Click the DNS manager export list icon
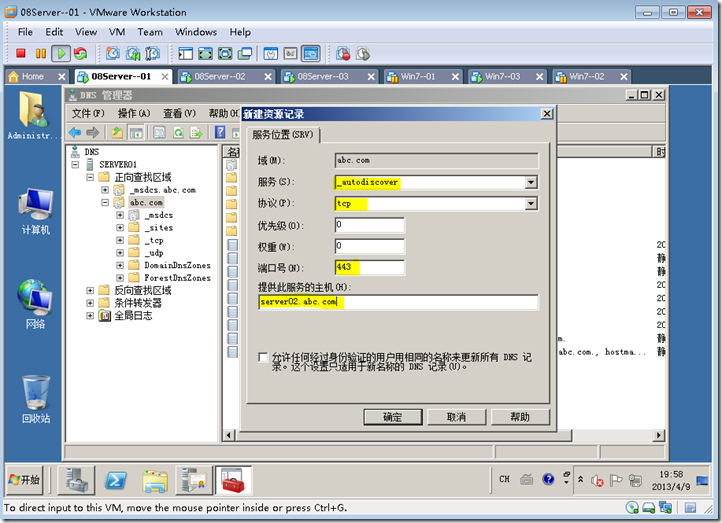This screenshot has width=722, height=523. click(196, 133)
